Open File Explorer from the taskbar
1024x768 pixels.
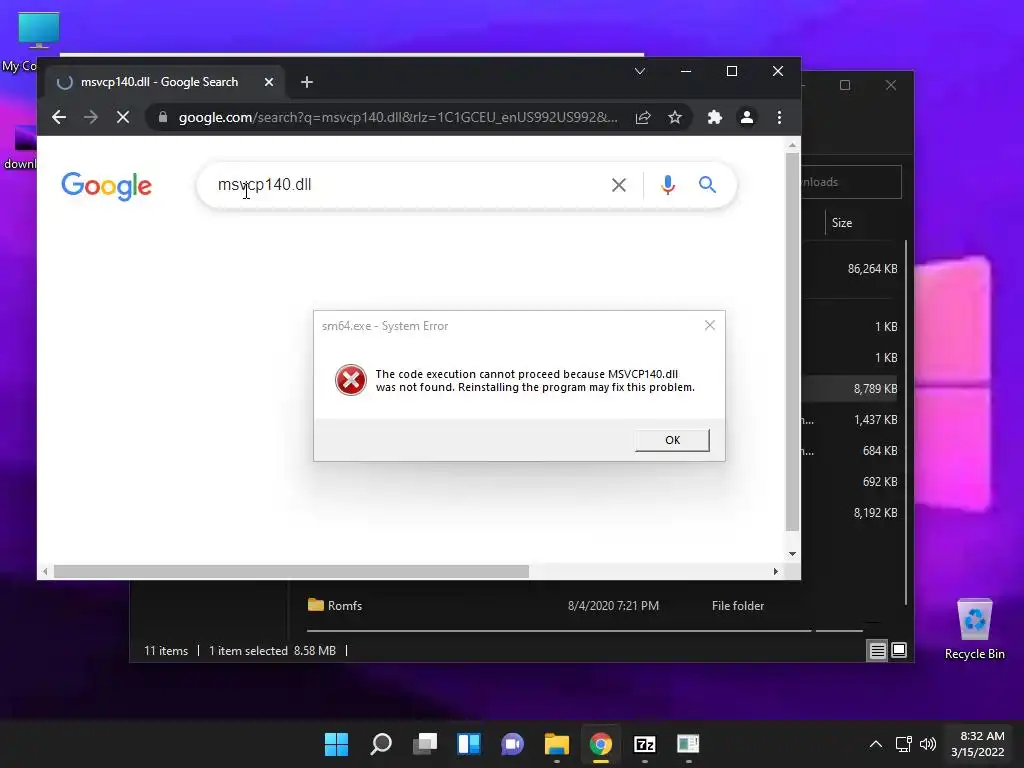(x=557, y=744)
